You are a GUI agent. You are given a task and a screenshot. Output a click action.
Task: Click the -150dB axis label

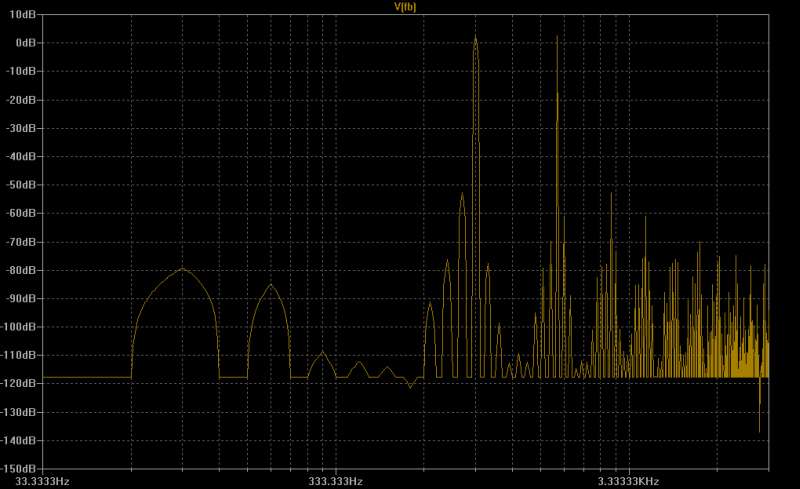[19, 468]
